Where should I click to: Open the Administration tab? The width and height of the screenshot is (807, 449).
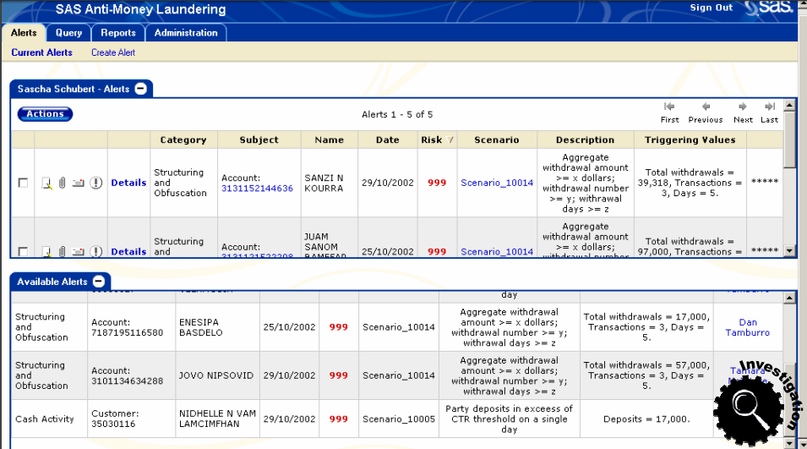click(x=186, y=33)
